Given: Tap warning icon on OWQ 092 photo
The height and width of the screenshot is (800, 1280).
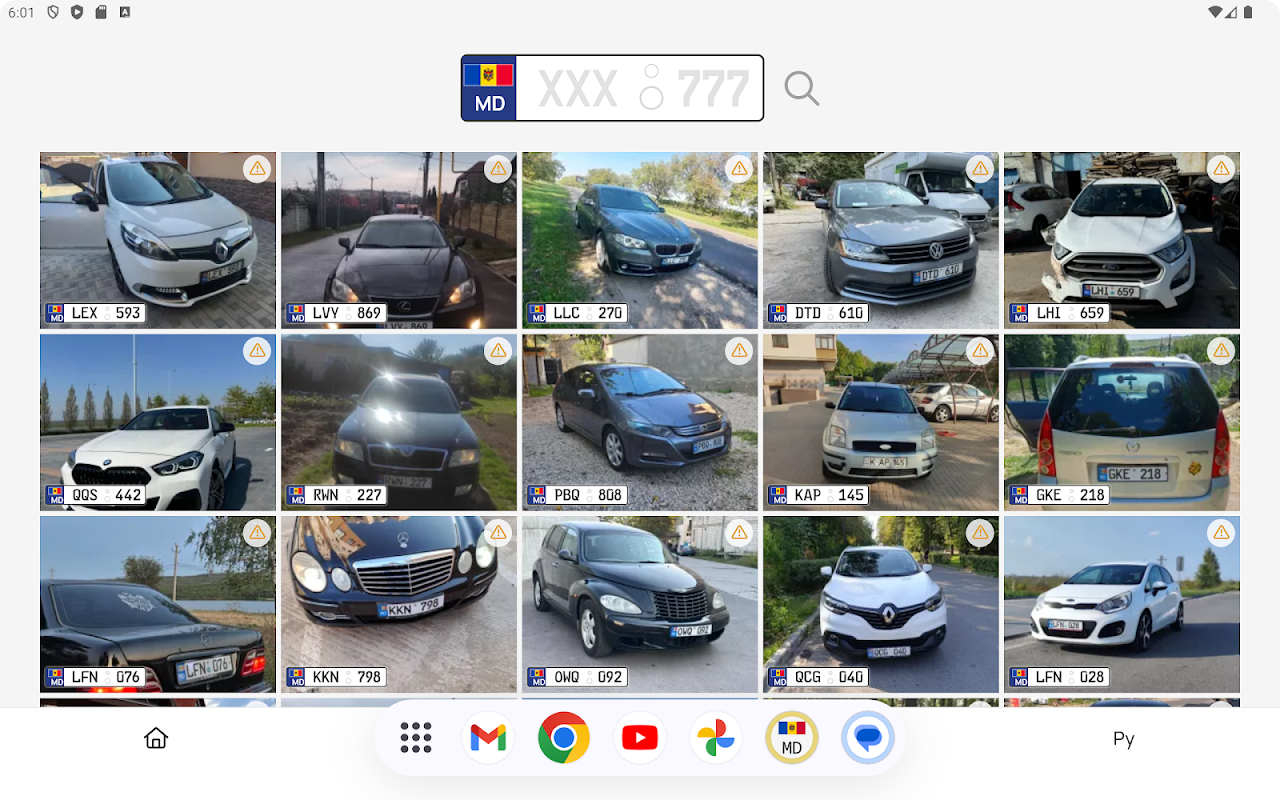Looking at the screenshot, I should 740,532.
